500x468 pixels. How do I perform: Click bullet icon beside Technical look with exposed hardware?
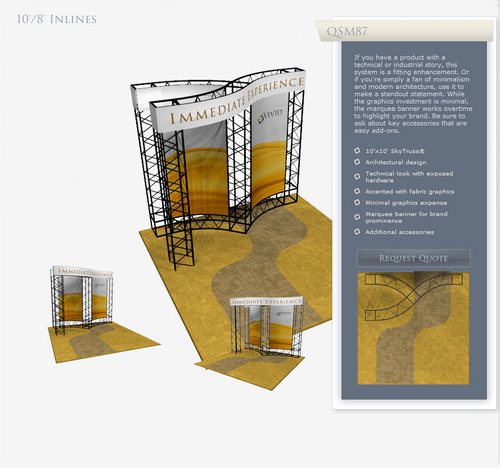tap(357, 176)
